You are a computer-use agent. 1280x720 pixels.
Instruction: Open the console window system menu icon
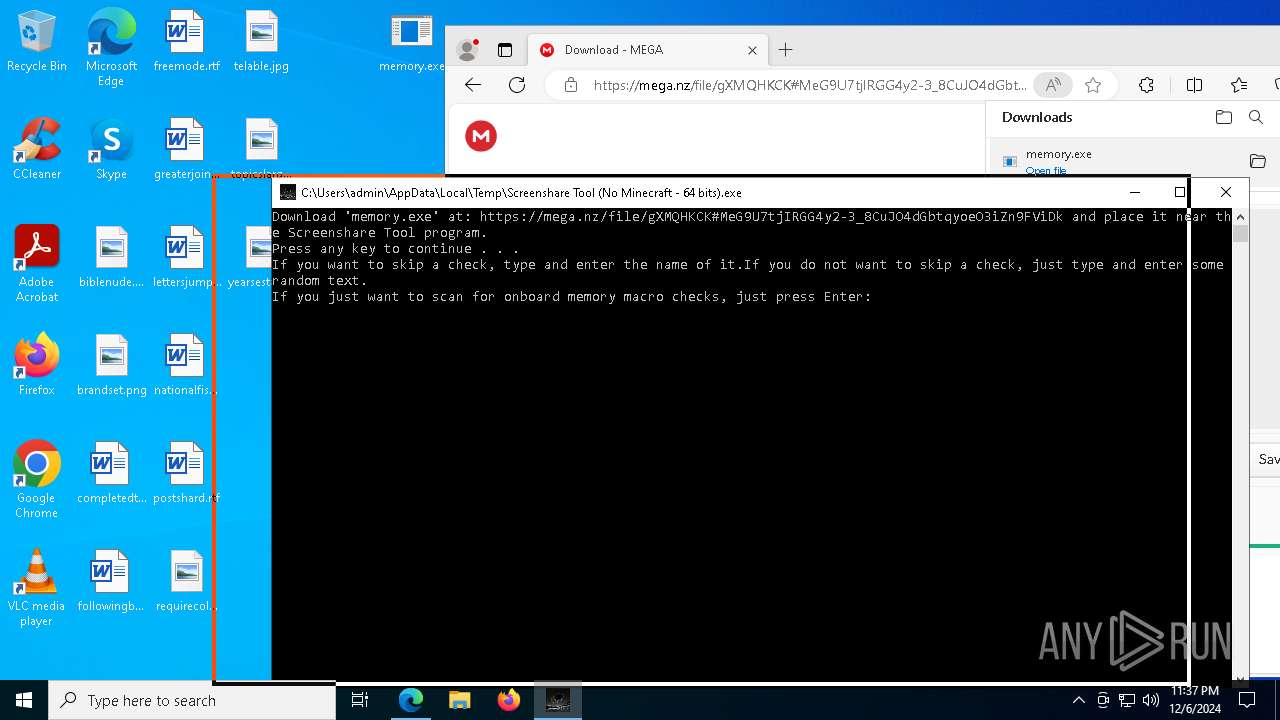tap(288, 192)
